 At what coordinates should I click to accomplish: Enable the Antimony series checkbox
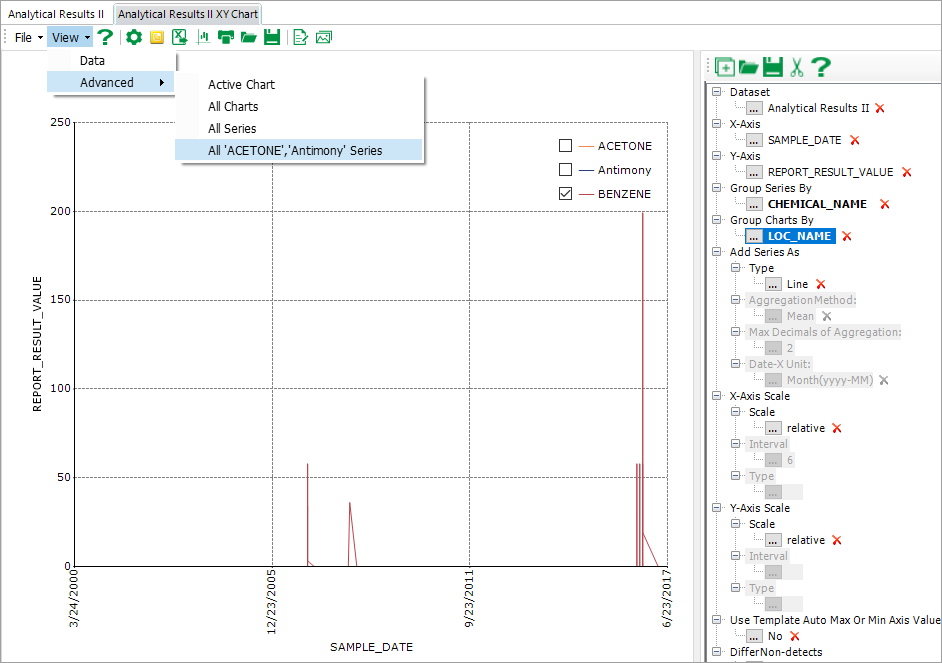(x=565, y=170)
